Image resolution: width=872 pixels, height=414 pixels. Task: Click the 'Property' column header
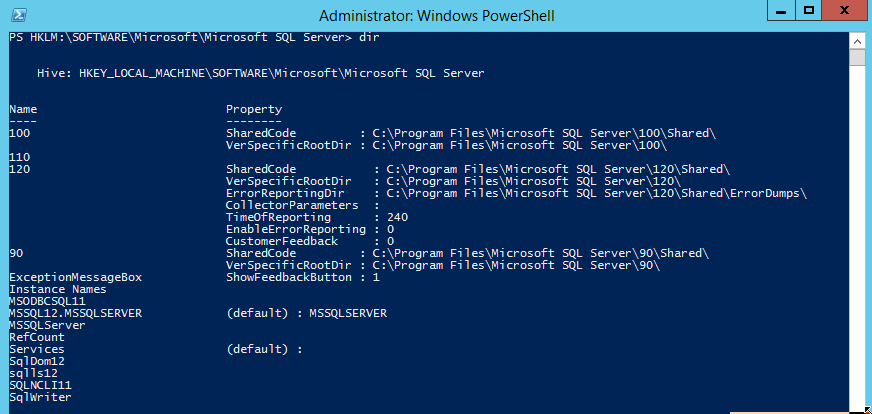pos(254,109)
